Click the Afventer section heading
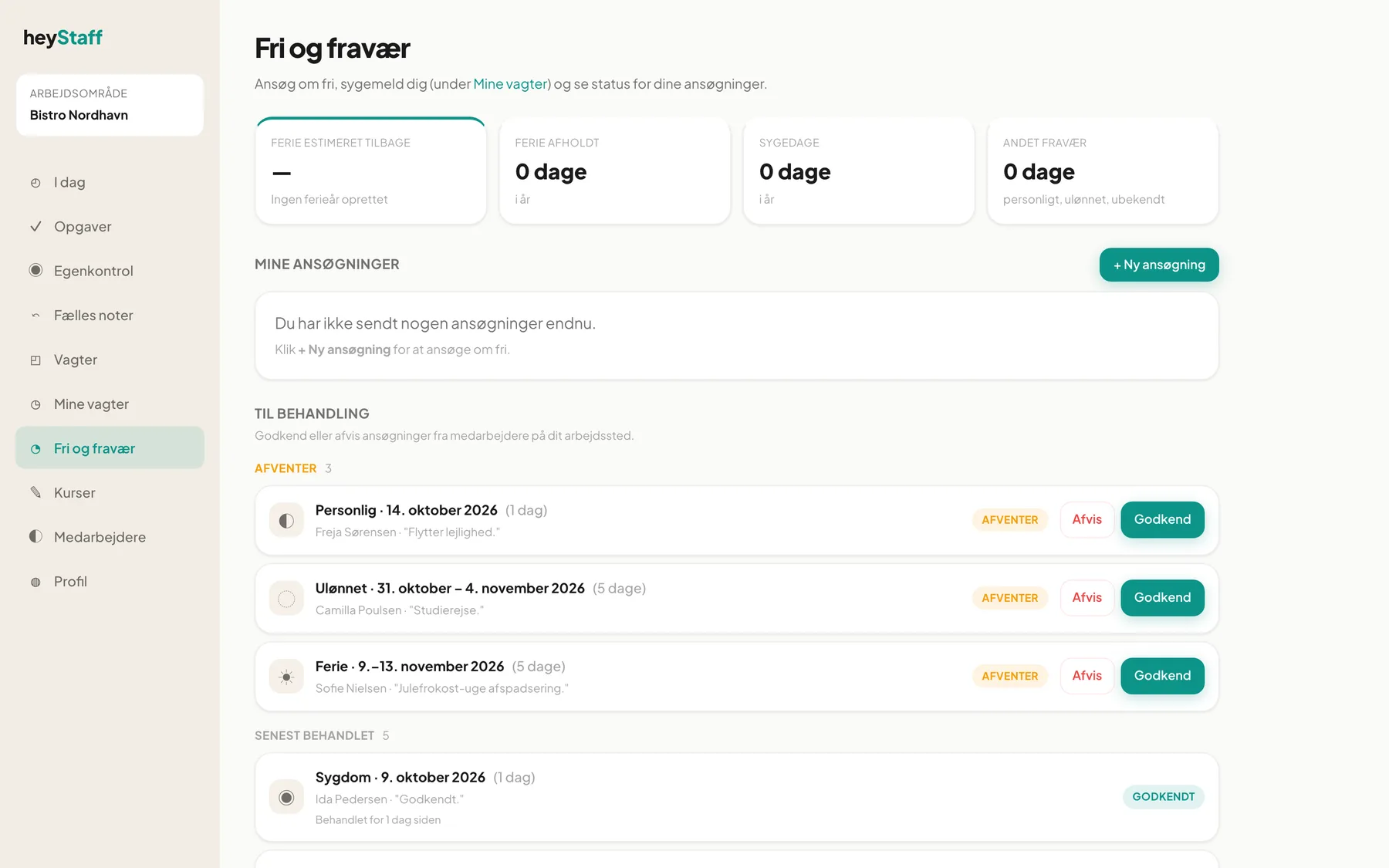 (286, 468)
